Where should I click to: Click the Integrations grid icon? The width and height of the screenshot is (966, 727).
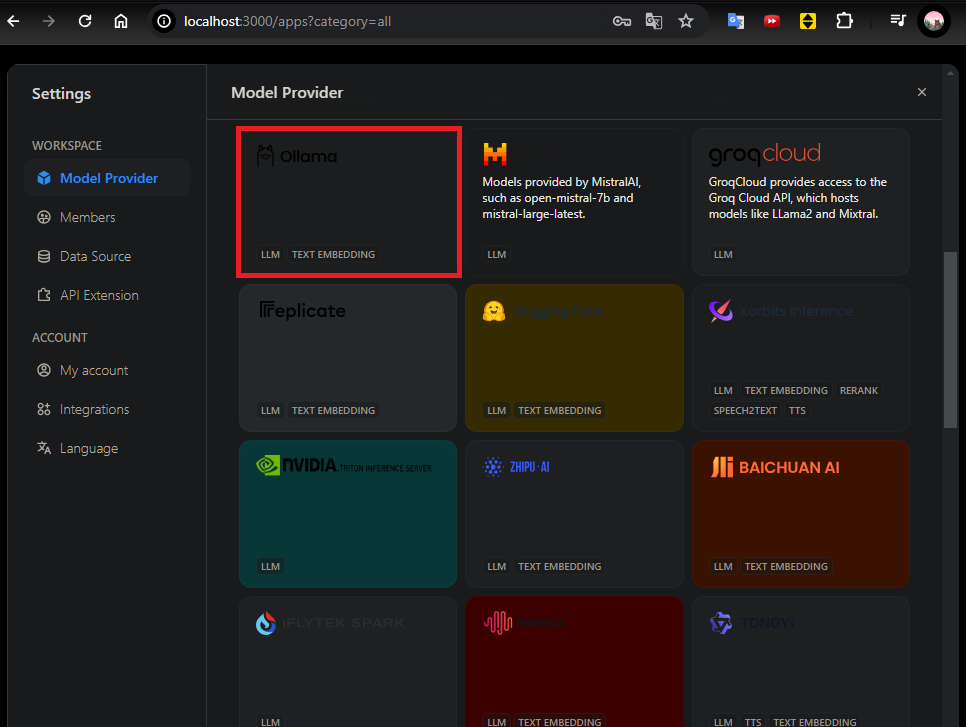tap(44, 409)
